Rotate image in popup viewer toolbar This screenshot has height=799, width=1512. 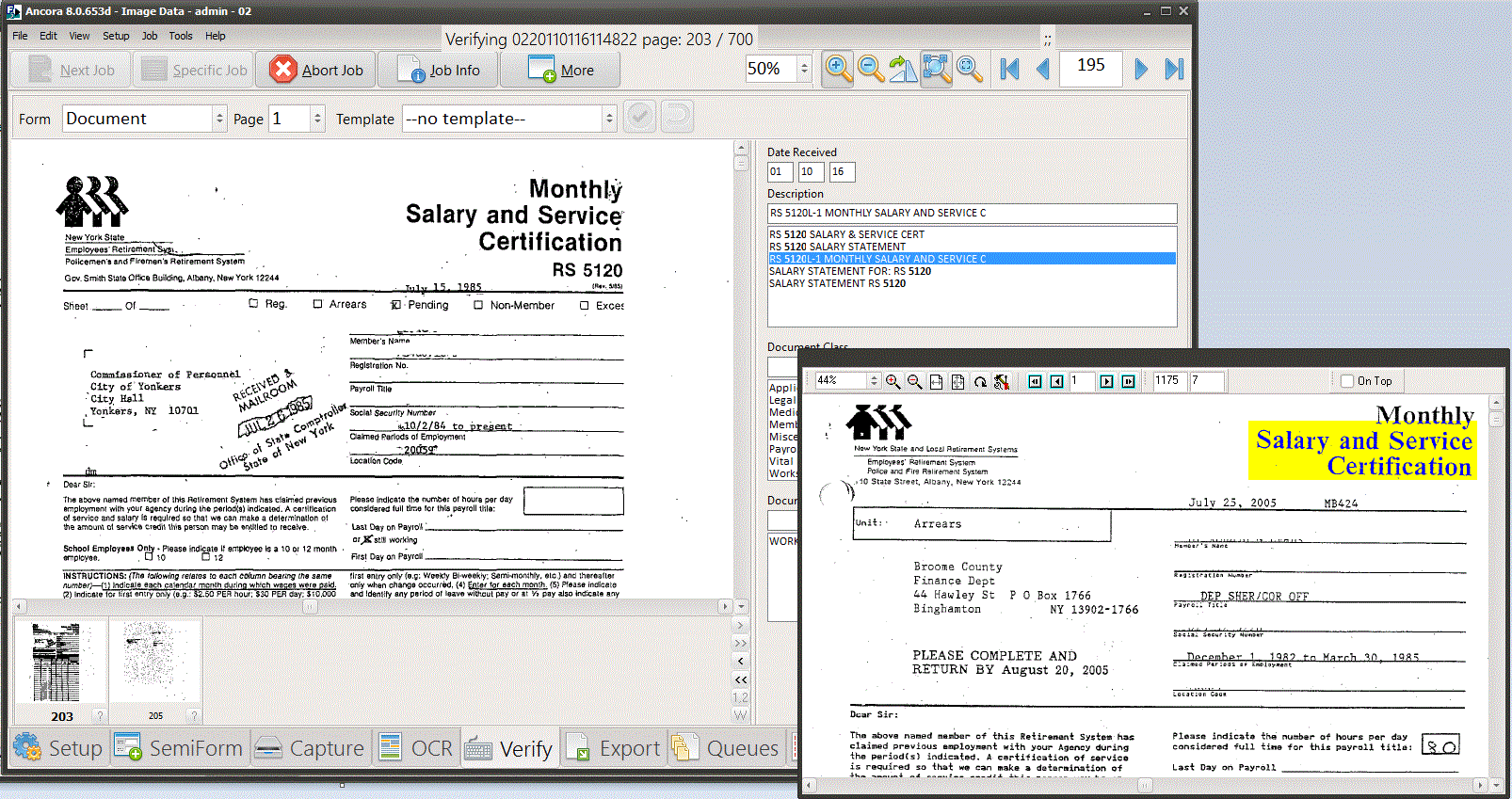tap(980, 381)
